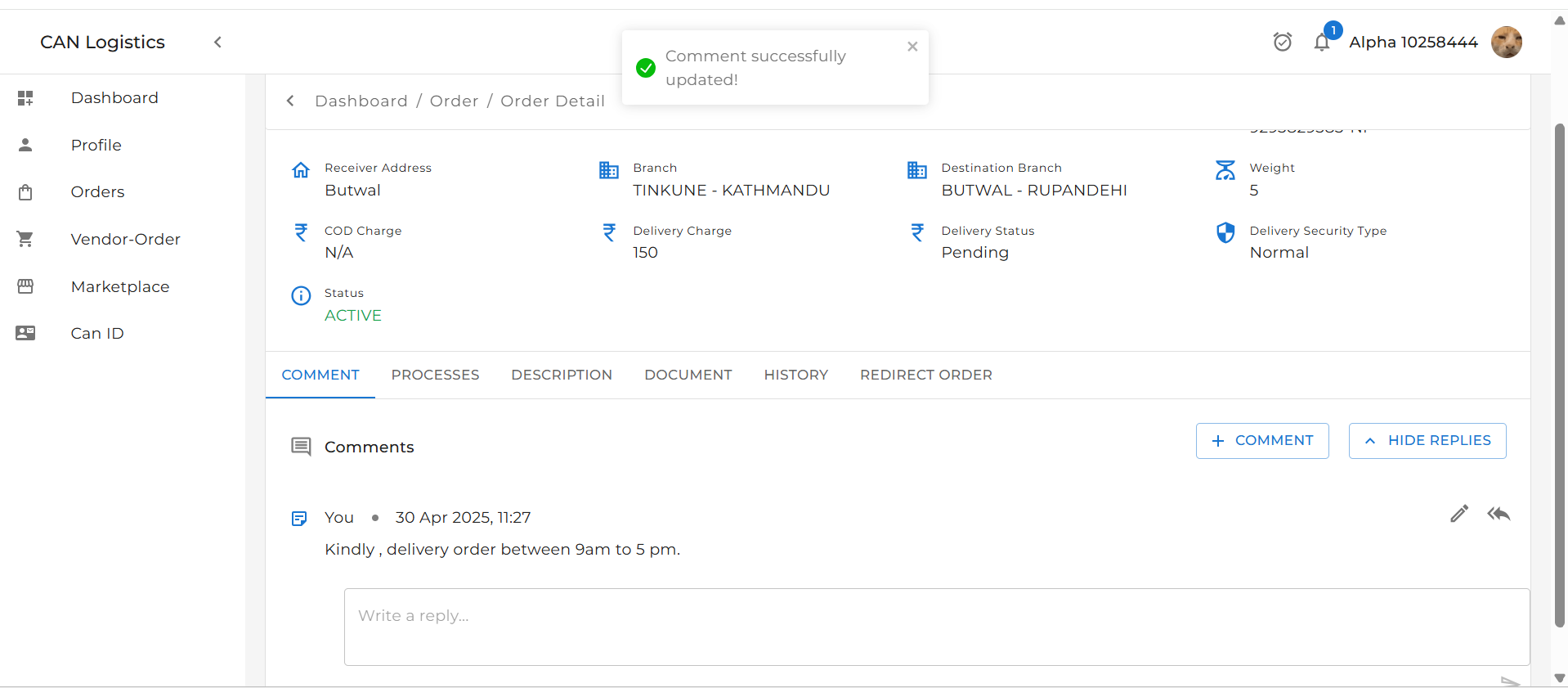Viewport: 1568px width, 688px height.
Task: Click the Delivery Charge rupee icon
Action: click(x=609, y=232)
